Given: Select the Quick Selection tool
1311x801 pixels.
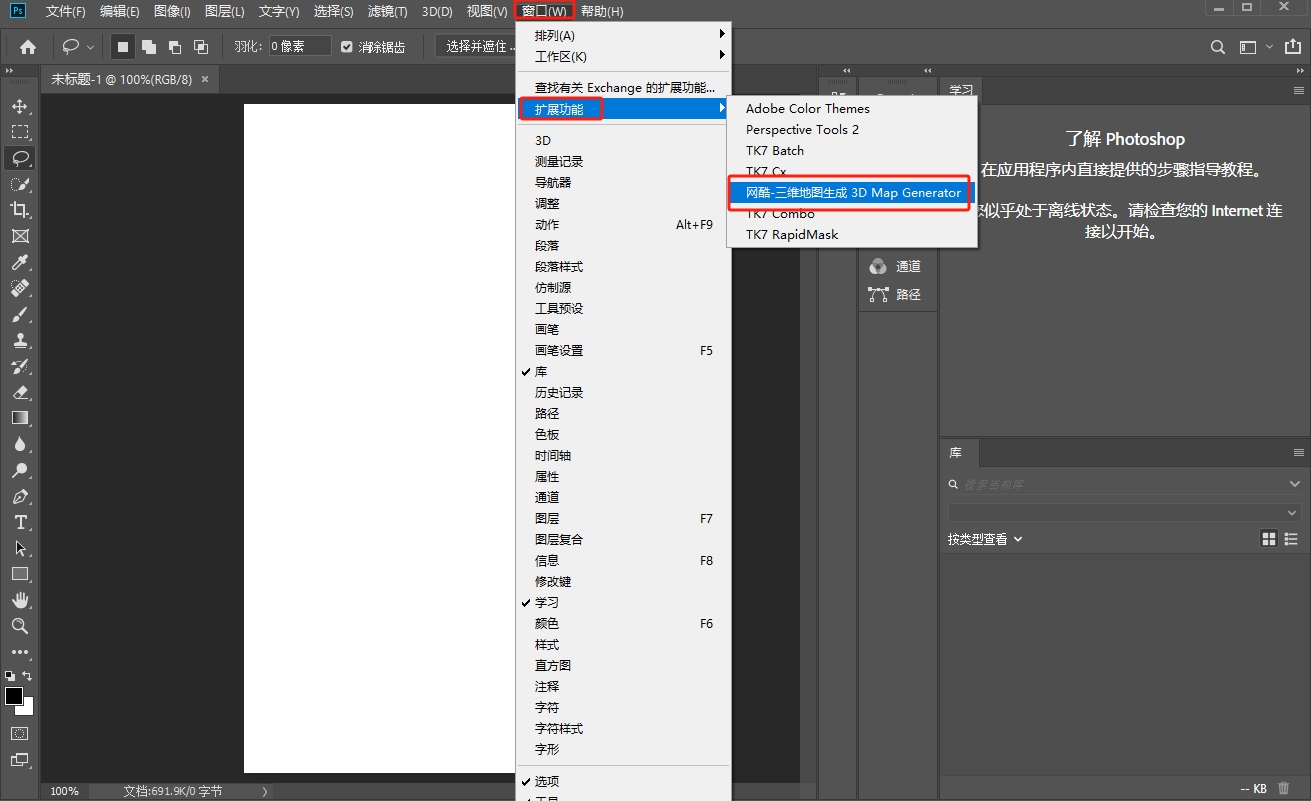Looking at the screenshot, I should pyautogui.click(x=20, y=184).
